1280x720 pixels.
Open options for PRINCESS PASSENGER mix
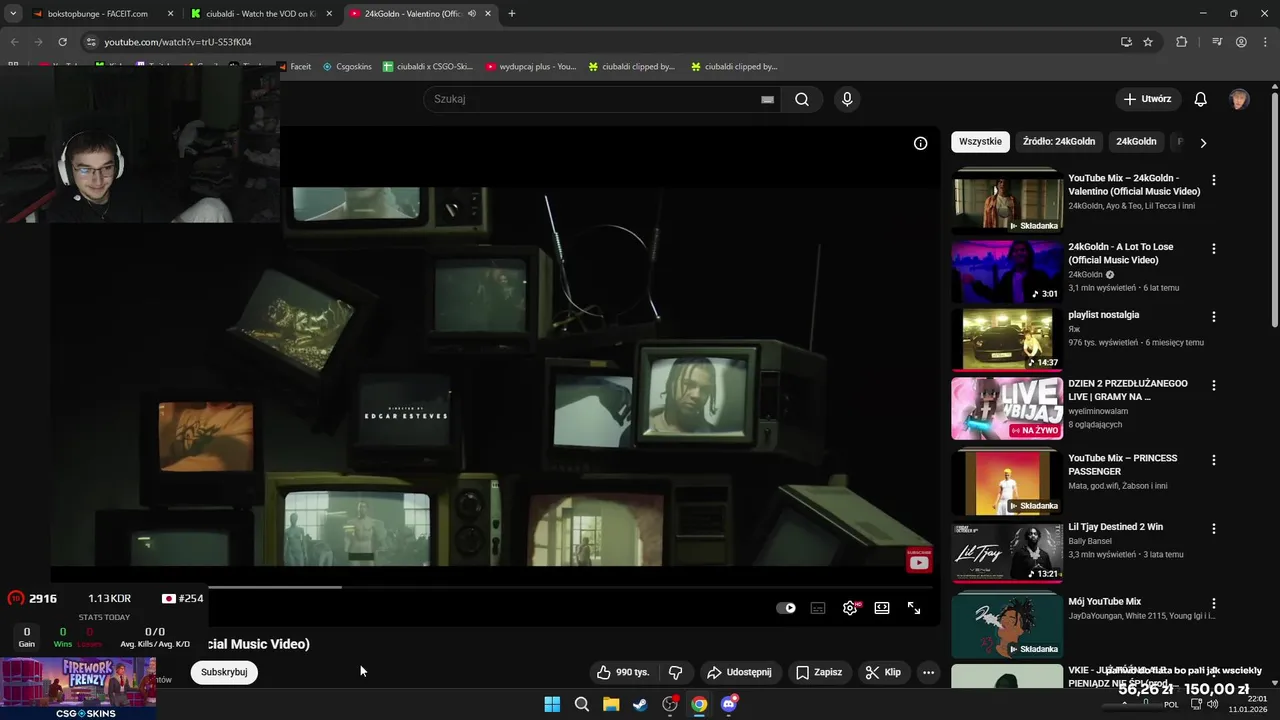[x=1214, y=460]
